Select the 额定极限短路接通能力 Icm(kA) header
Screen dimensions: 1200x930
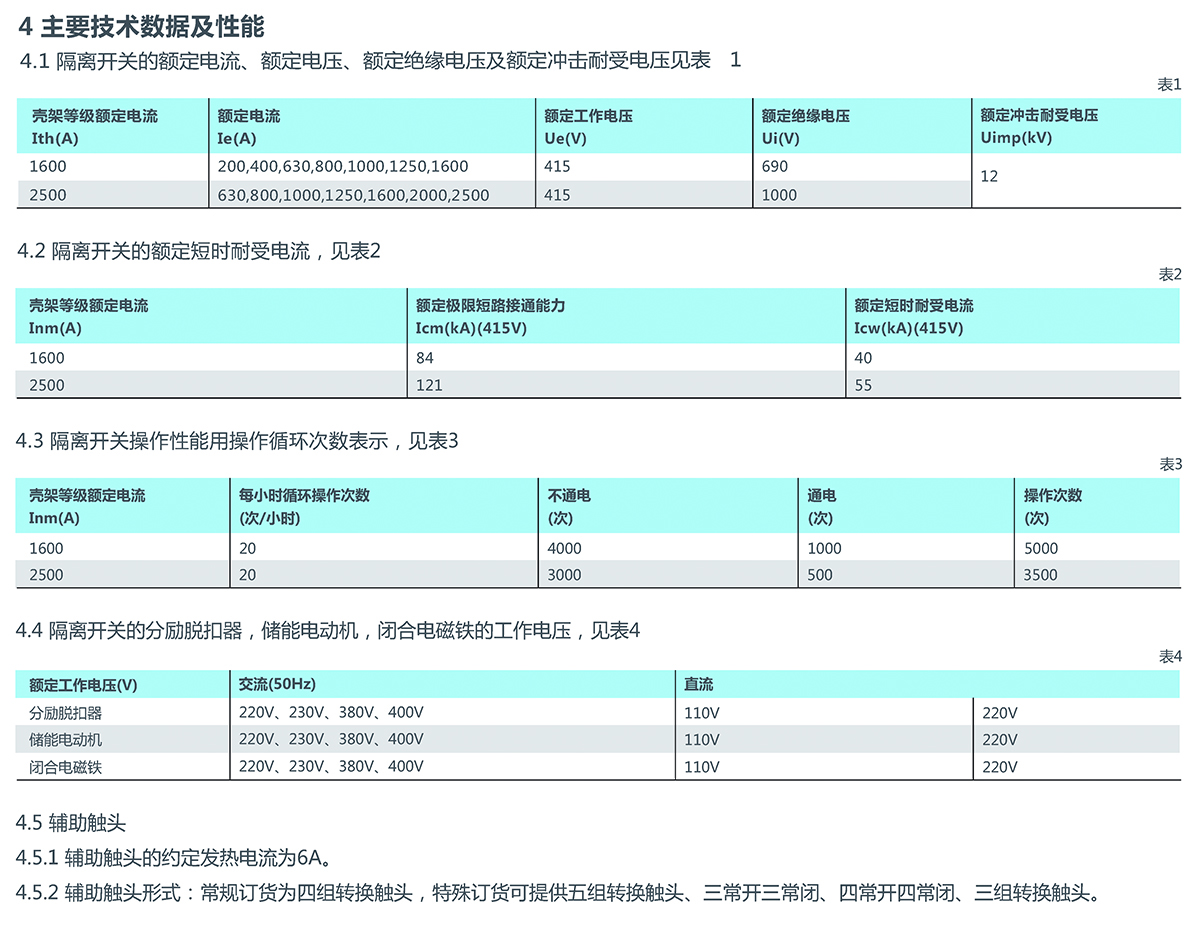tap(490, 316)
